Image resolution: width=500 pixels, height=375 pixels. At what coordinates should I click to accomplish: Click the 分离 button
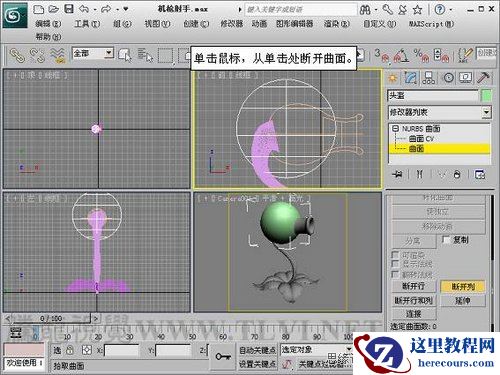pyautogui.click(x=413, y=241)
